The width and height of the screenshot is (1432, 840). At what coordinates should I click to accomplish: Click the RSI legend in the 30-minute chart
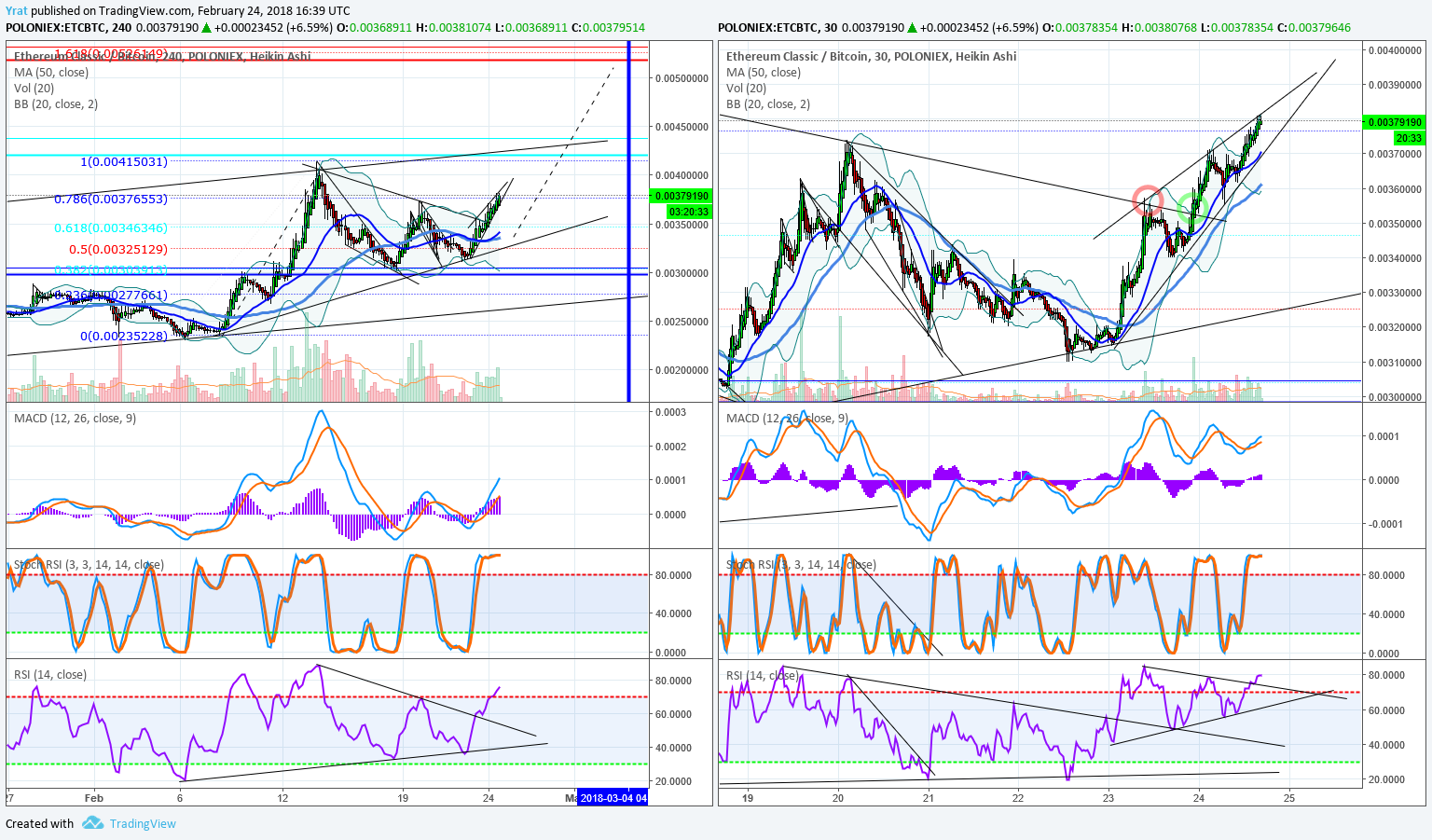click(762, 676)
